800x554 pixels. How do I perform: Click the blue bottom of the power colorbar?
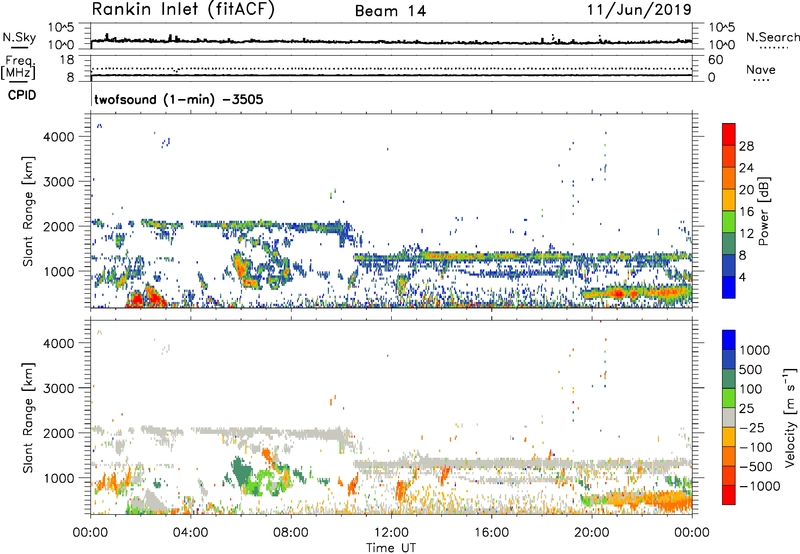pos(729,287)
